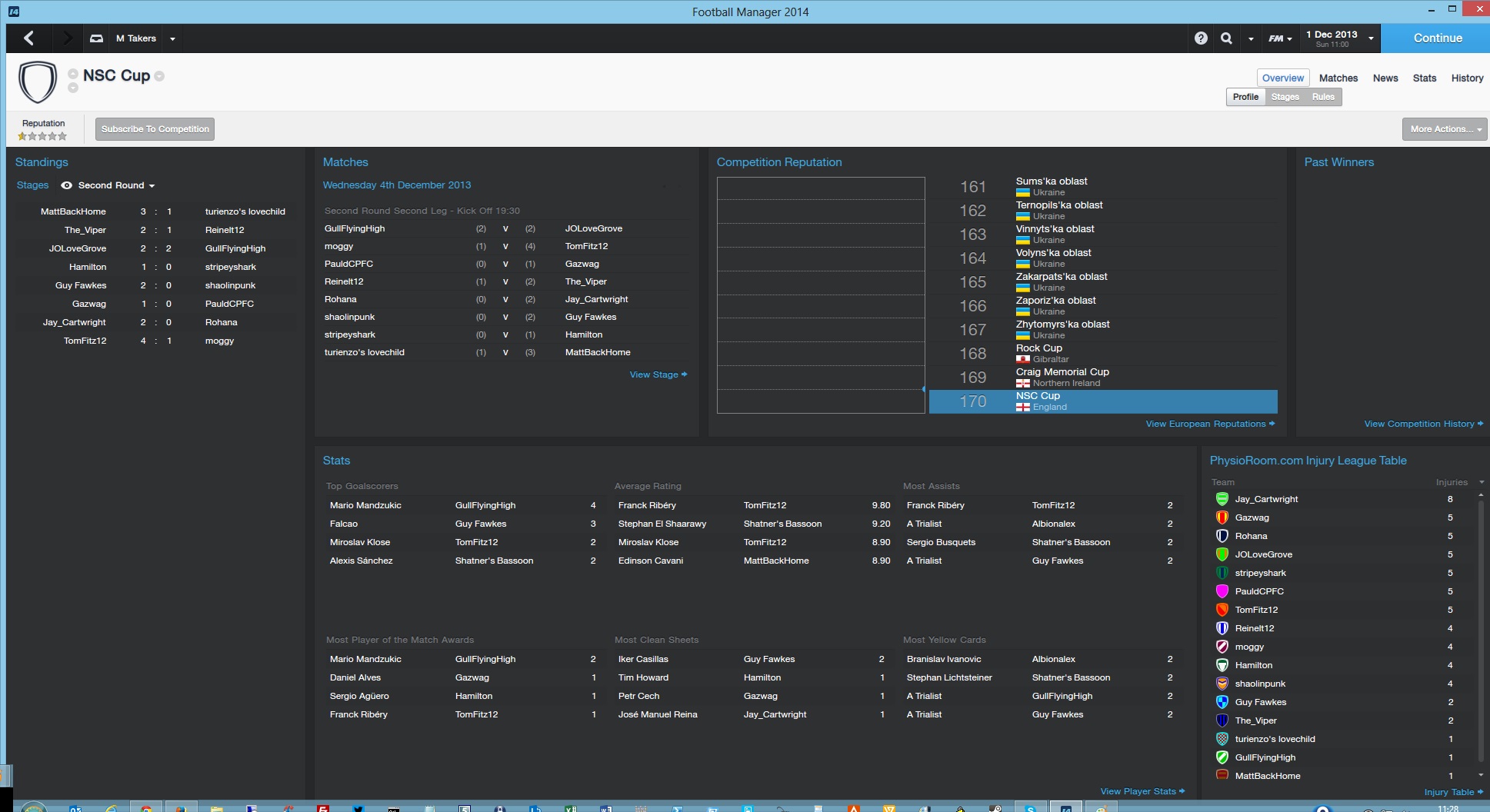Click turienzo's lovechild badge icon

[1222, 739]
